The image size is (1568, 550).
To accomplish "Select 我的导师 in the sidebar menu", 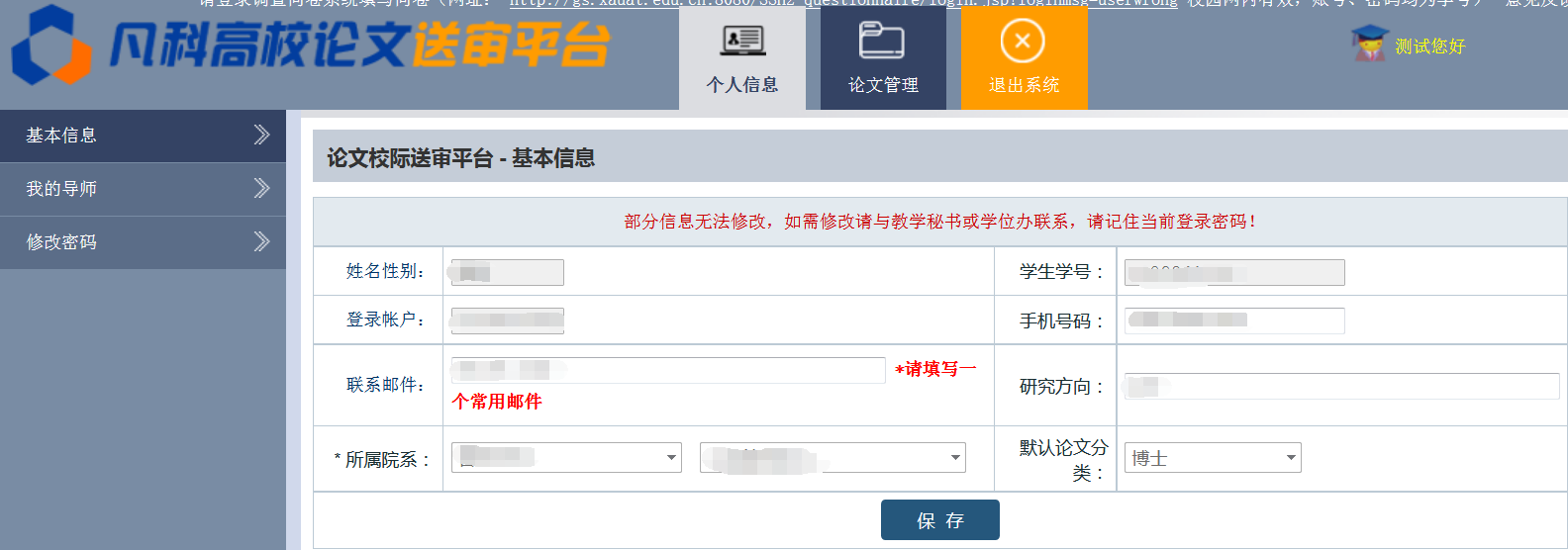I will (61, 189).
